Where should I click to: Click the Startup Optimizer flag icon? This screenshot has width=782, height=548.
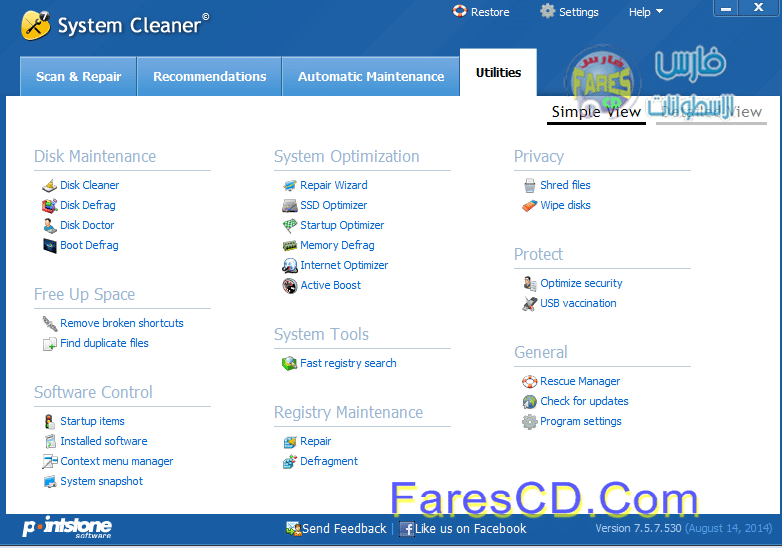click(x=290, y=225)
